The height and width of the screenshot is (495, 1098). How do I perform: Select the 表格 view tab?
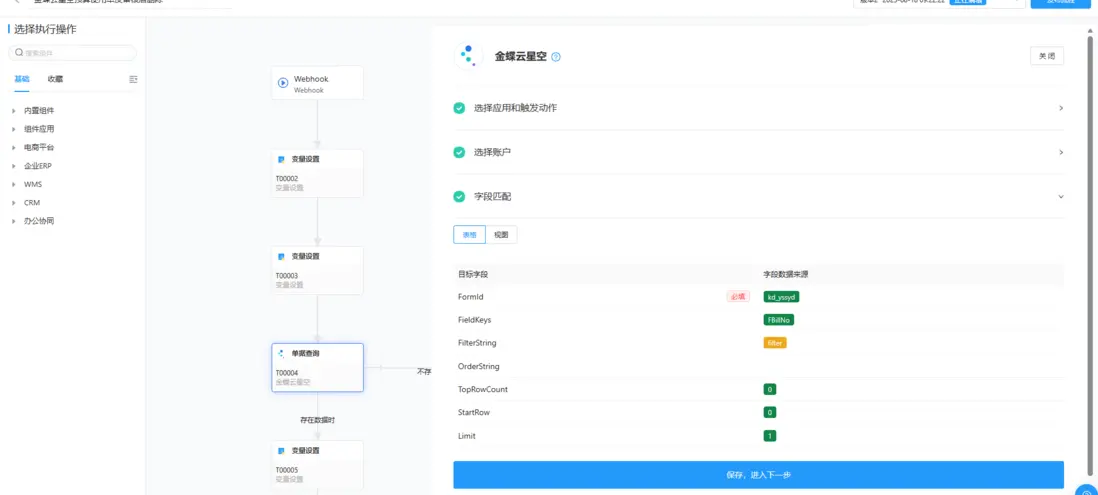pyautogui.click(x=469, y=235)
